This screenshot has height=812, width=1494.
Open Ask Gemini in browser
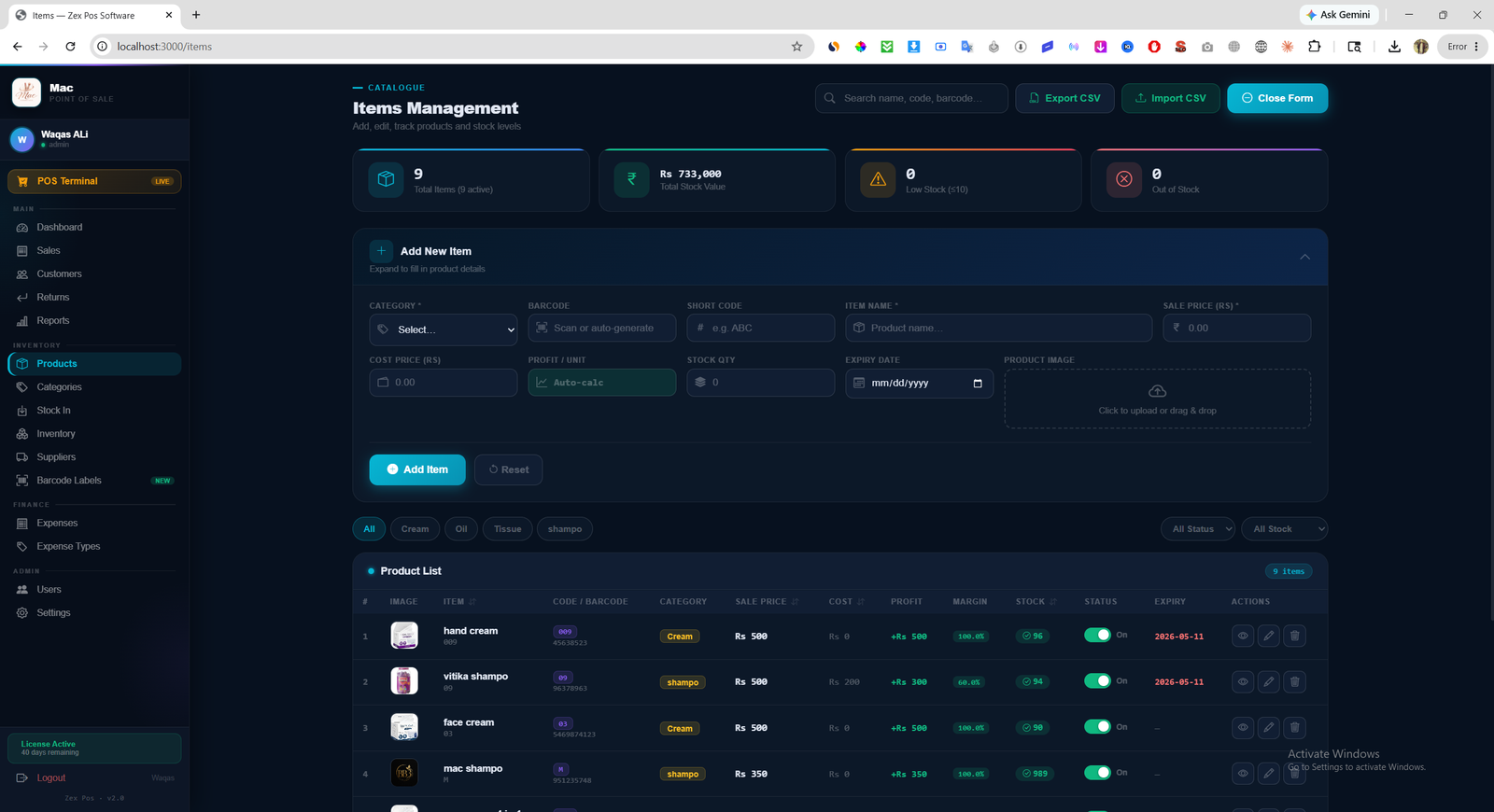coord(1339,15)
